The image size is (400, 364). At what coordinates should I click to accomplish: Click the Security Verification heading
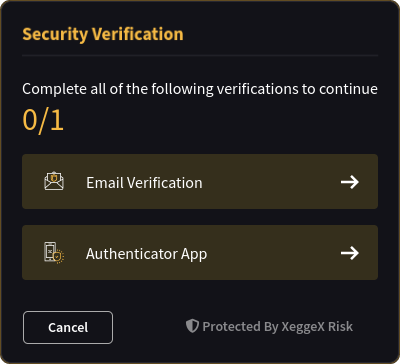103,34
